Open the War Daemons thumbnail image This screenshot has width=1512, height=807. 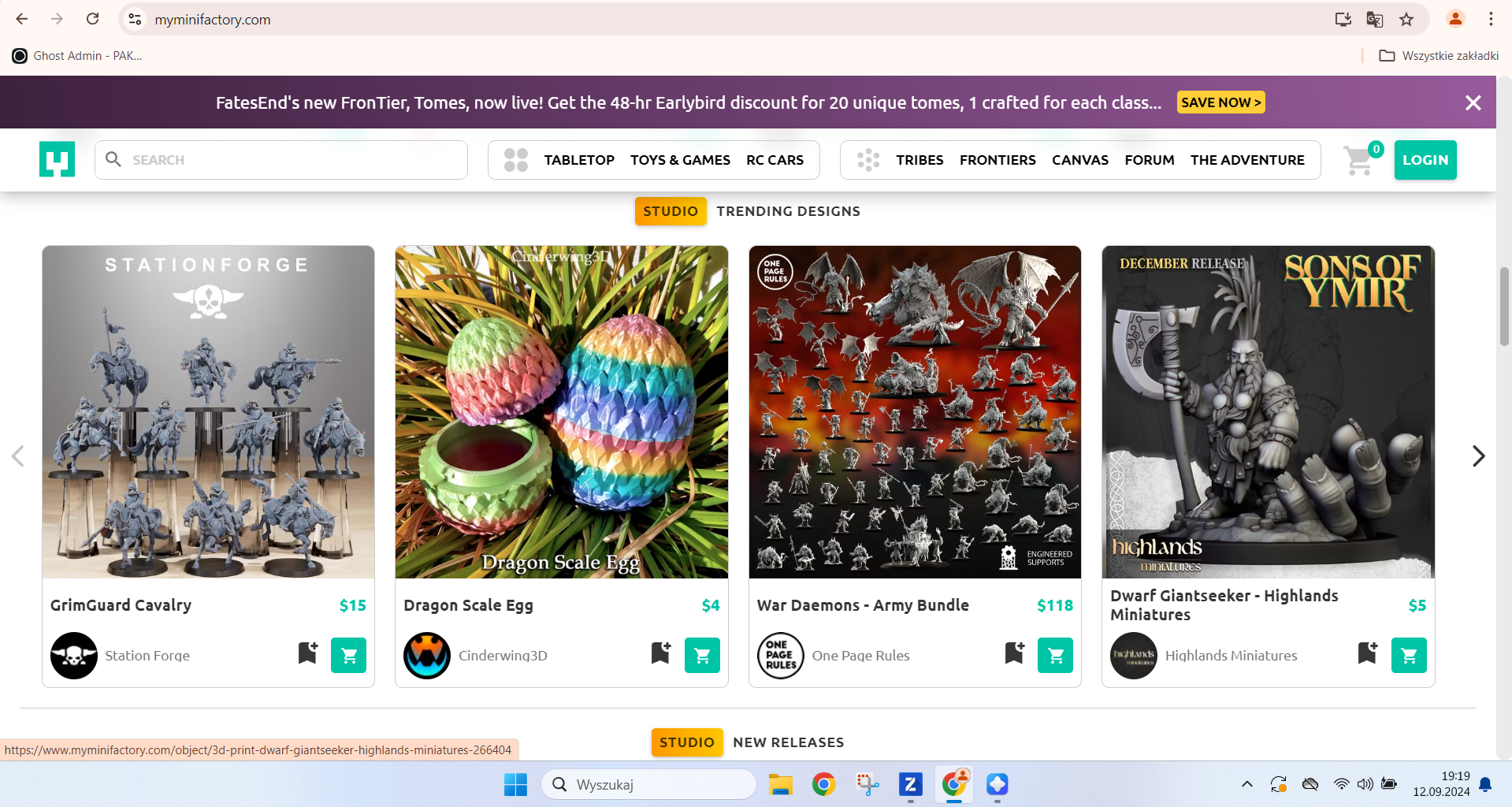point(915,412)
